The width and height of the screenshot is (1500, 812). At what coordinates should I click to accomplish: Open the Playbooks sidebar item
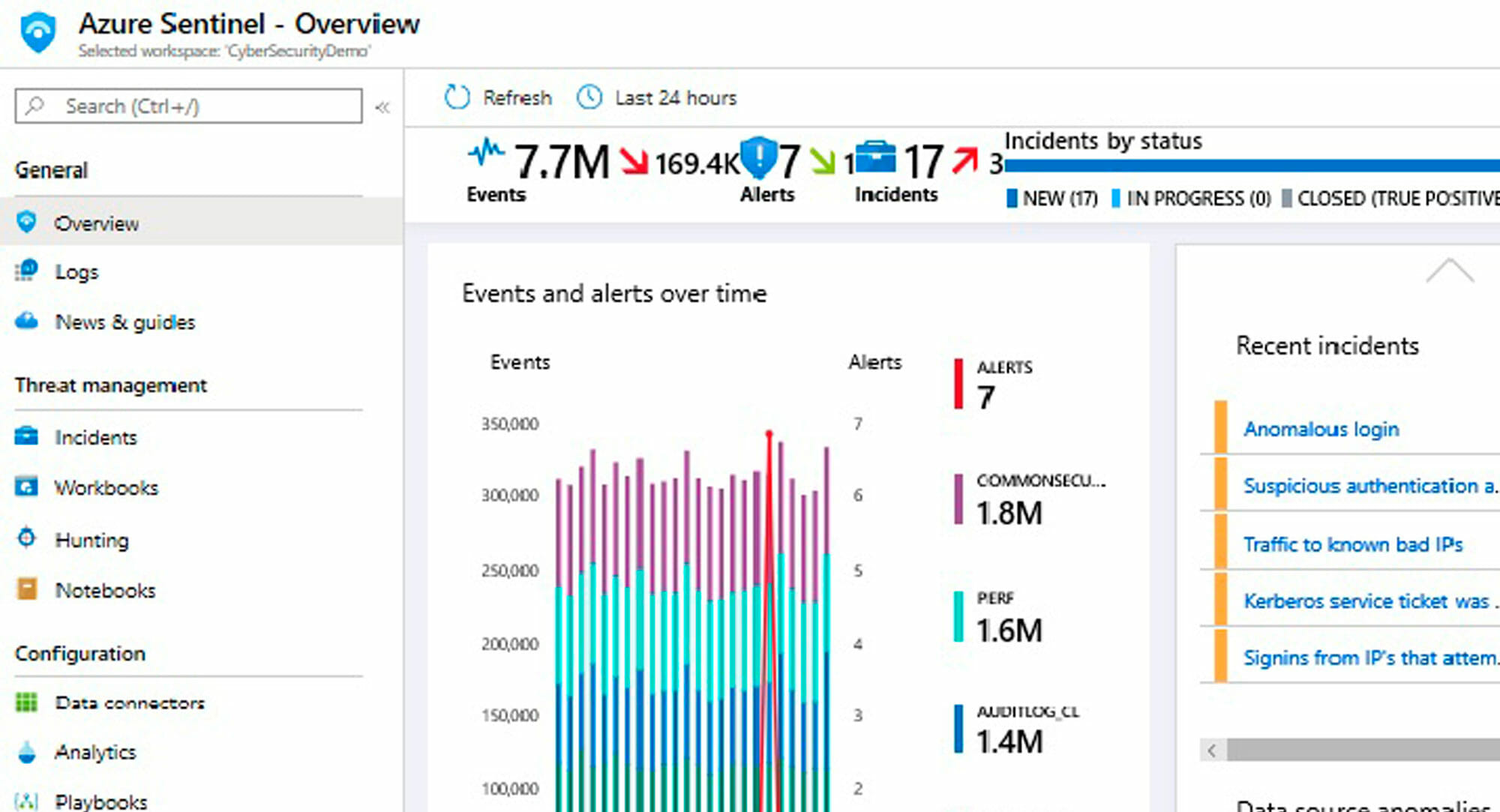(100, 801)
